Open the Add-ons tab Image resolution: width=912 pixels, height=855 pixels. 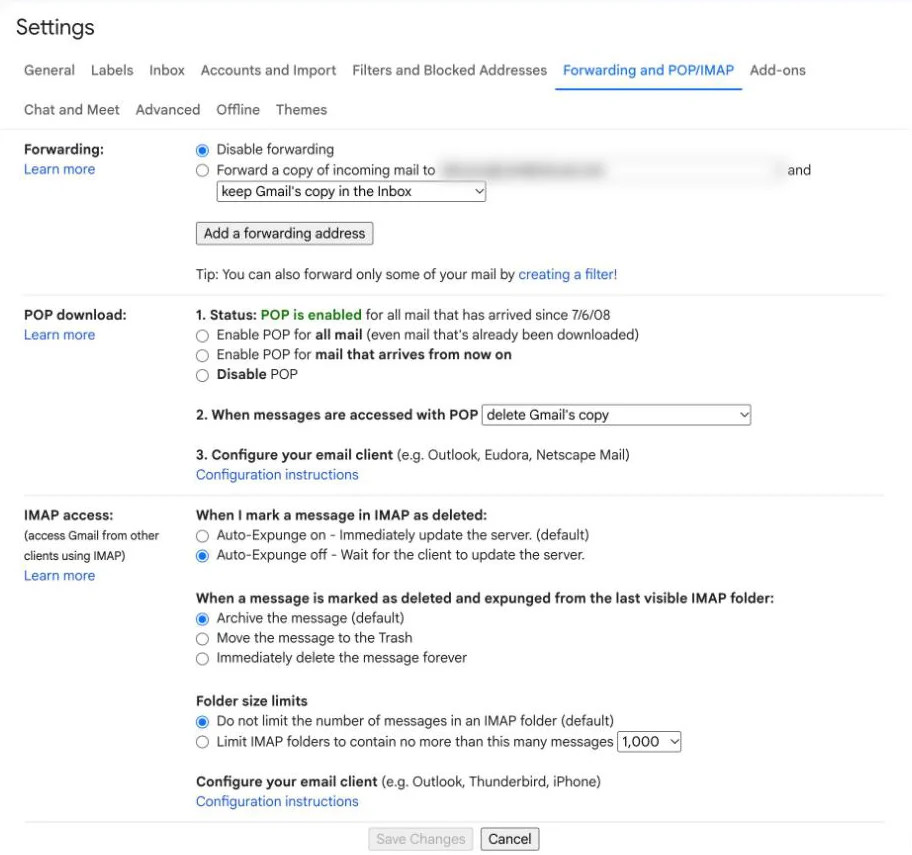[778, 70]
